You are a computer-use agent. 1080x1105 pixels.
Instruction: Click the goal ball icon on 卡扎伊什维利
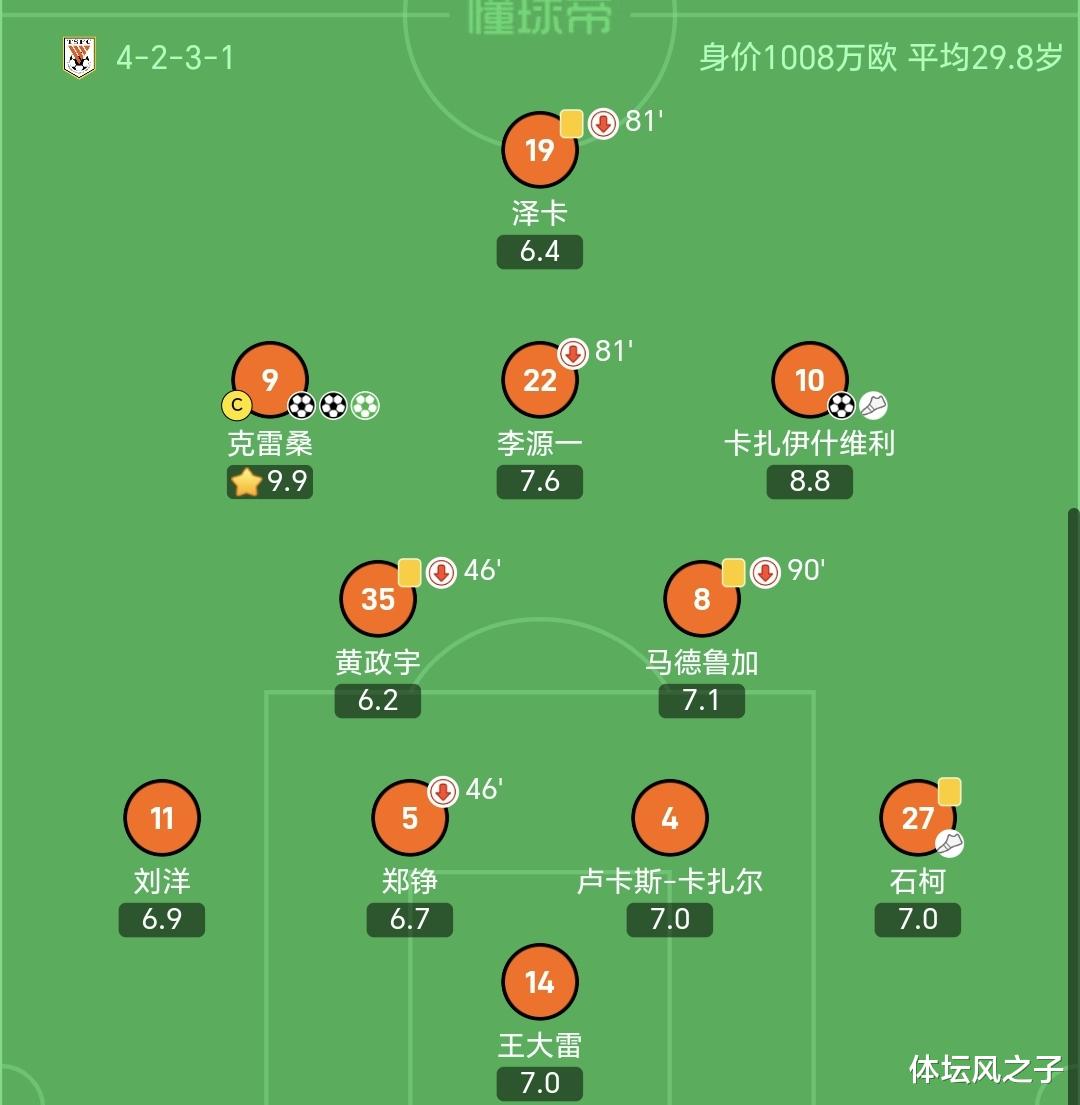tap(842, 405)
